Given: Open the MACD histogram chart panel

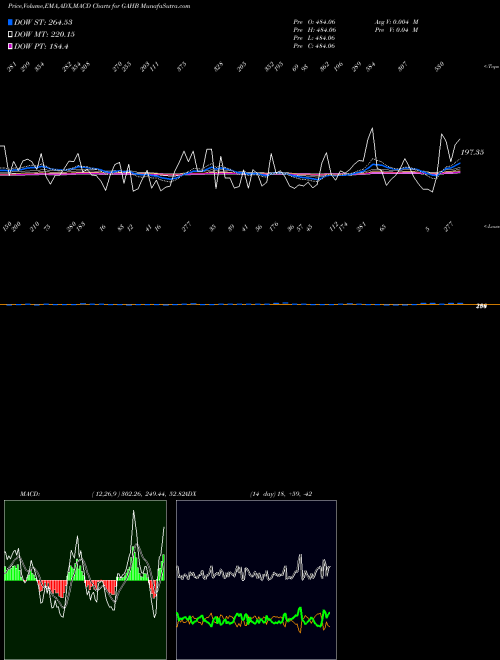Looking at the screenshot, I should [85, 580].
